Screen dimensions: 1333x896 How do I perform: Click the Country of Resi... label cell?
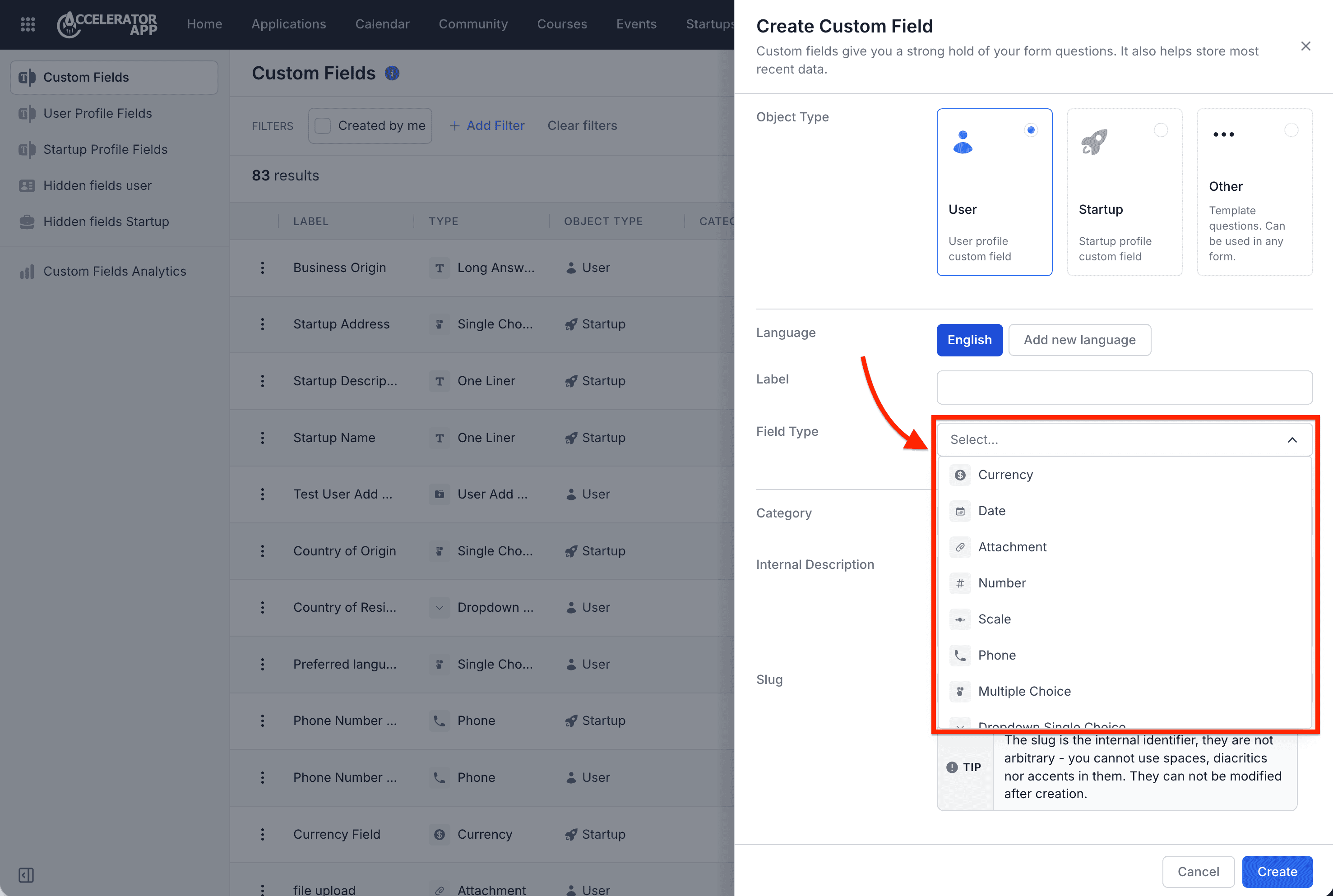click(345, 607)
